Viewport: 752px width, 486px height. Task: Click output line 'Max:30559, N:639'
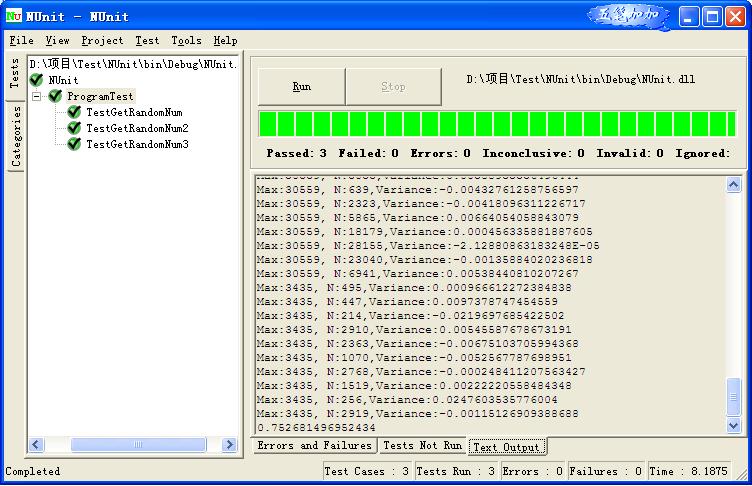(x=417, y=190)
